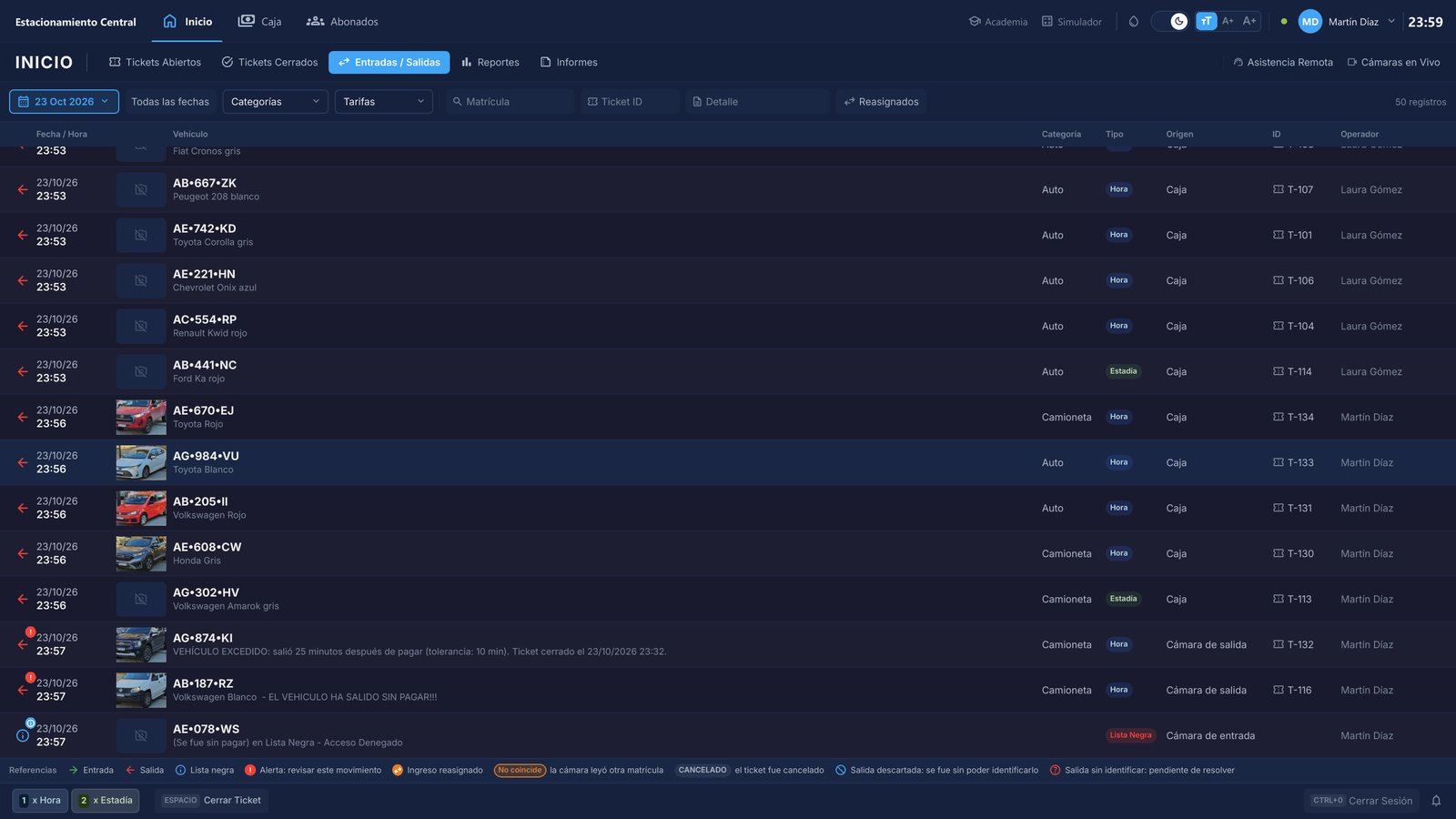This screenshot has height=819, width=1456.
Task: Click the 2 x Estadía shortcut button
Action: coord(106,801)
